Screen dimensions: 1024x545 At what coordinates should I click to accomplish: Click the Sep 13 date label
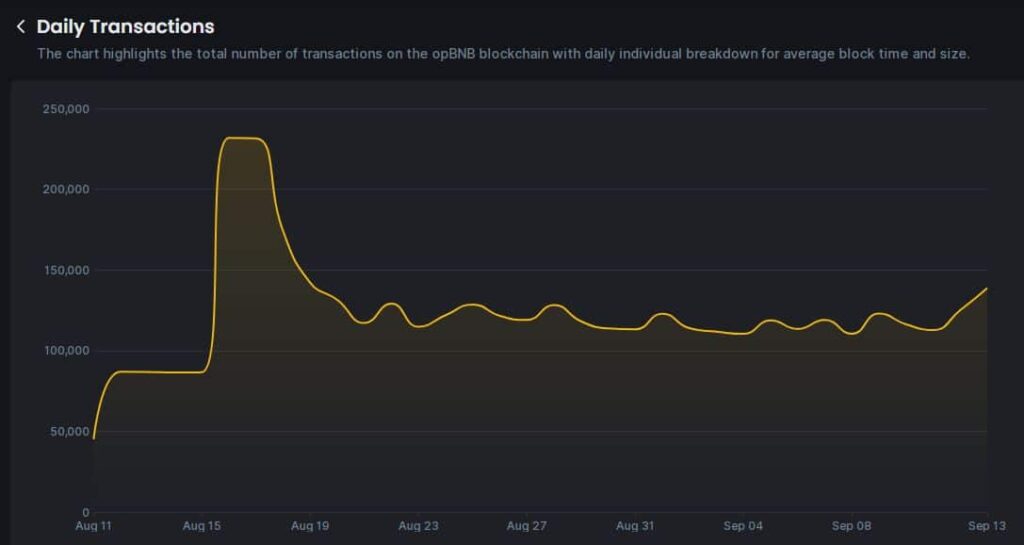987,525
